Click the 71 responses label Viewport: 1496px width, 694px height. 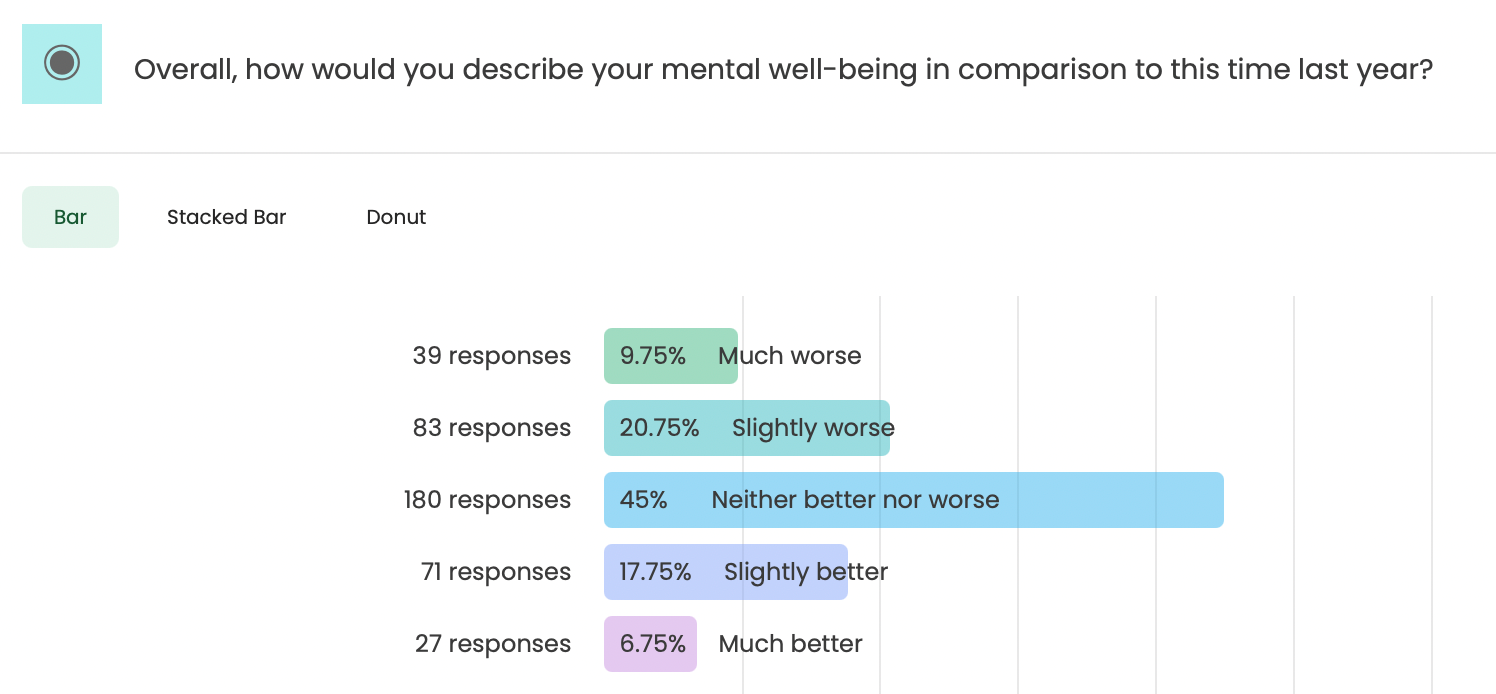(496, 572)
